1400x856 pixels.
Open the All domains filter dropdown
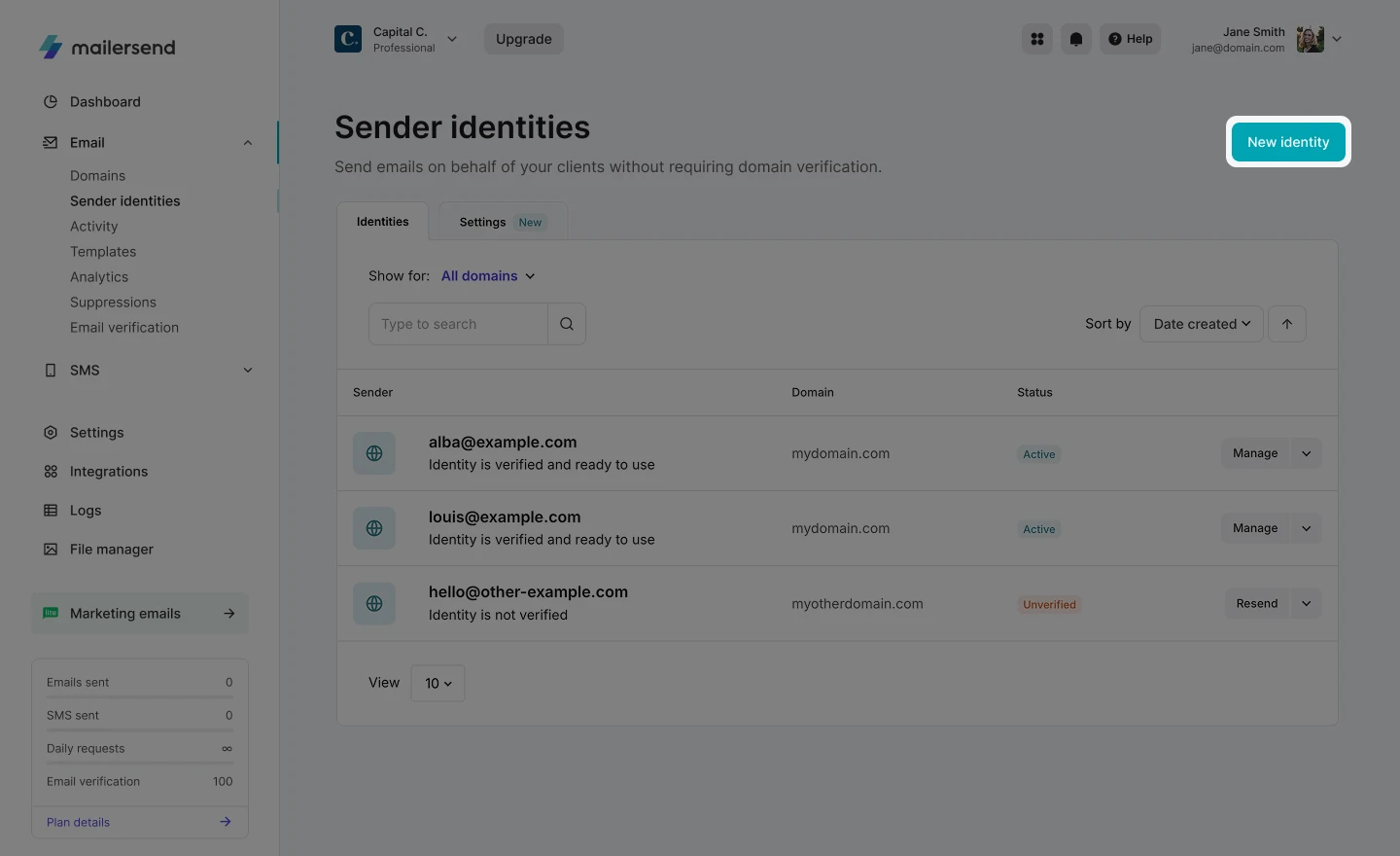click(488, 276)
